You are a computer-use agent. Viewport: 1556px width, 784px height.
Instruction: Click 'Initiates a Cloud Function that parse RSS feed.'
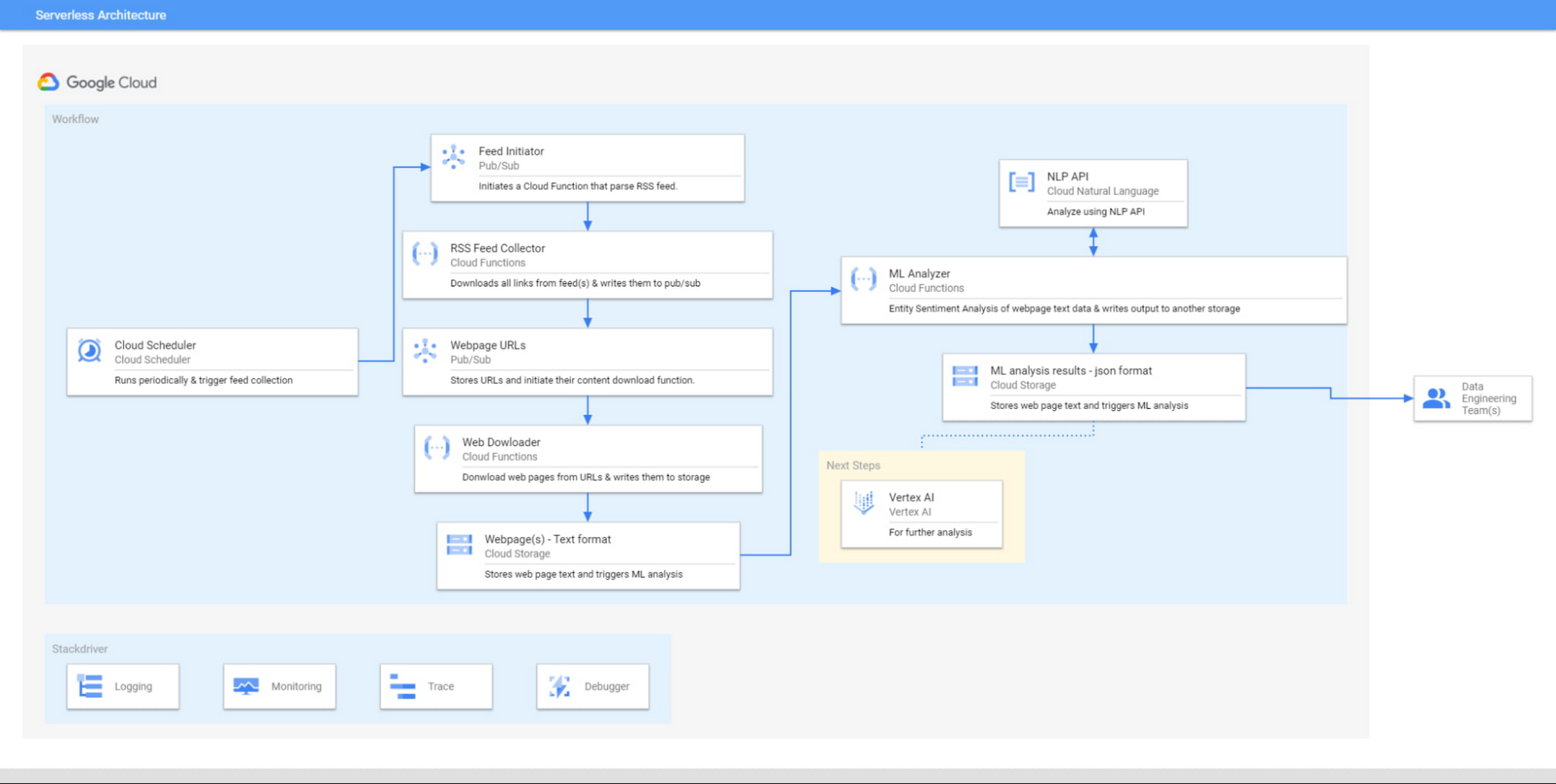click(x=578, y=186)
